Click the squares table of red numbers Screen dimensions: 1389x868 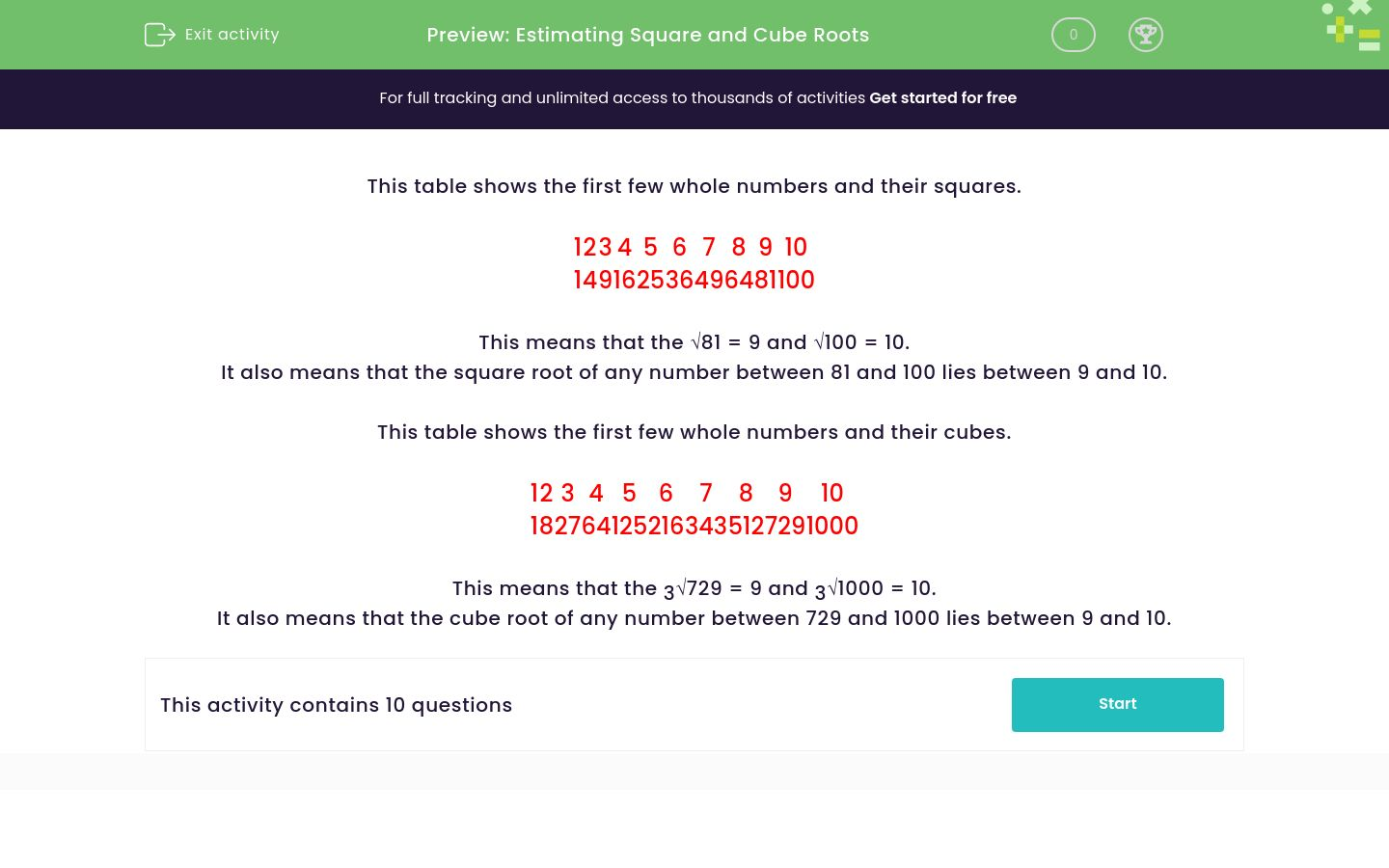(x=694, y=263)
